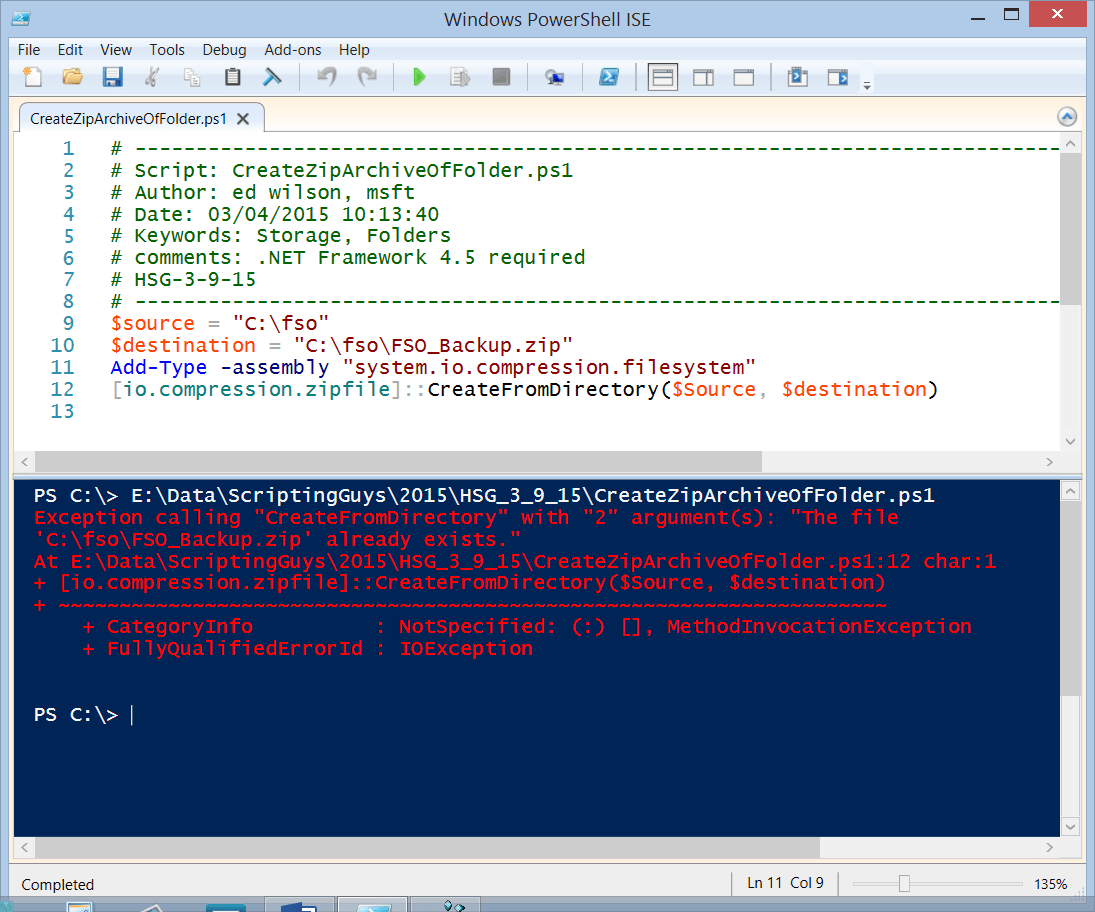Show Command Add-on pane icon
Screen dimensions: 1095x912
point(838,77)
